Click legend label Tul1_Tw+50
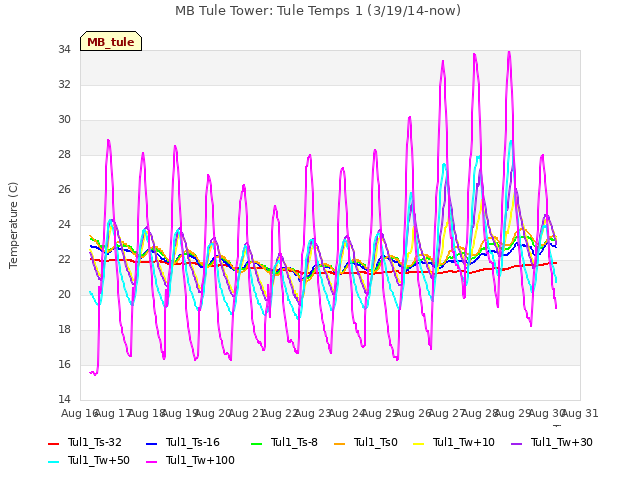Viewport: 640px width, 480px height. (x=99, y=460)
